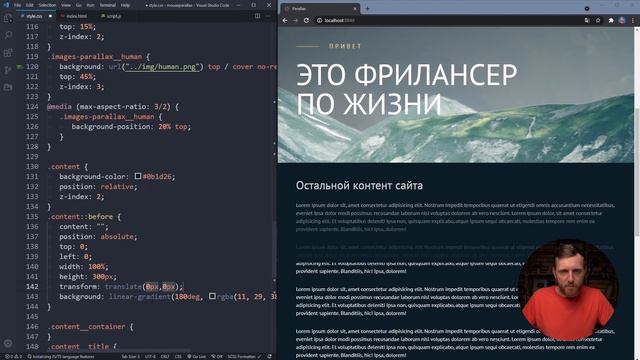
Task: Click the site info icon beside localhost
Action: tap(320, 20)
